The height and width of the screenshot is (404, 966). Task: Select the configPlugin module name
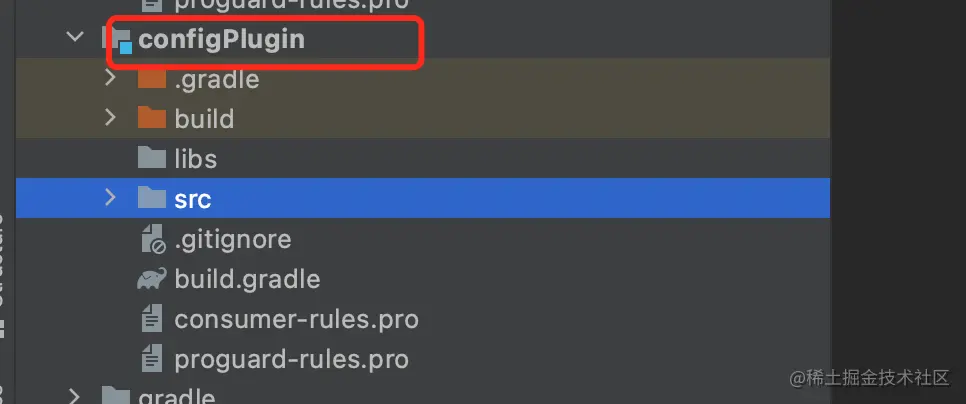pyautogui.click(x=222, y=39)
